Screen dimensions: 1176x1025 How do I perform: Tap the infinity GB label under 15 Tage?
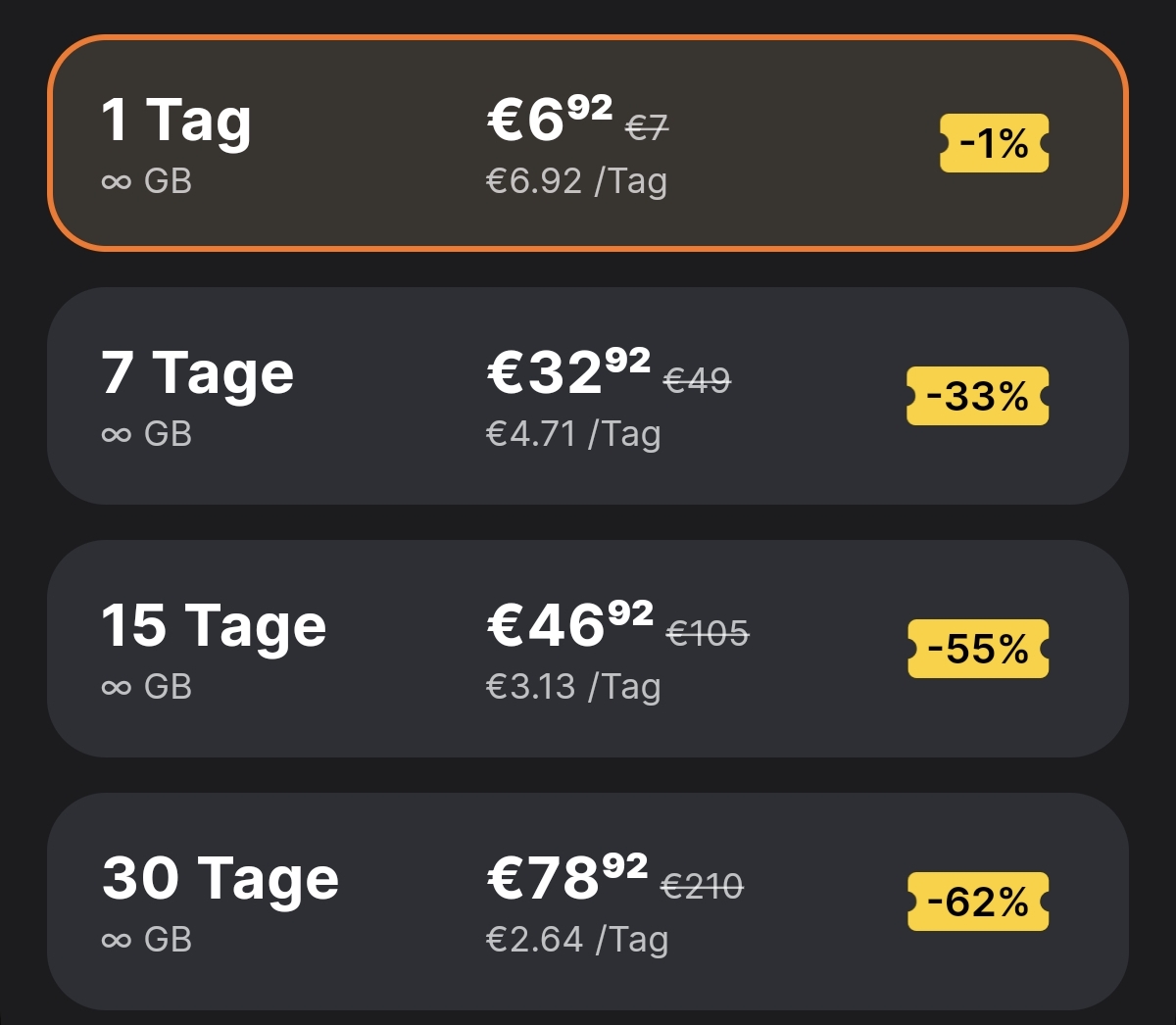coord(147,687)
